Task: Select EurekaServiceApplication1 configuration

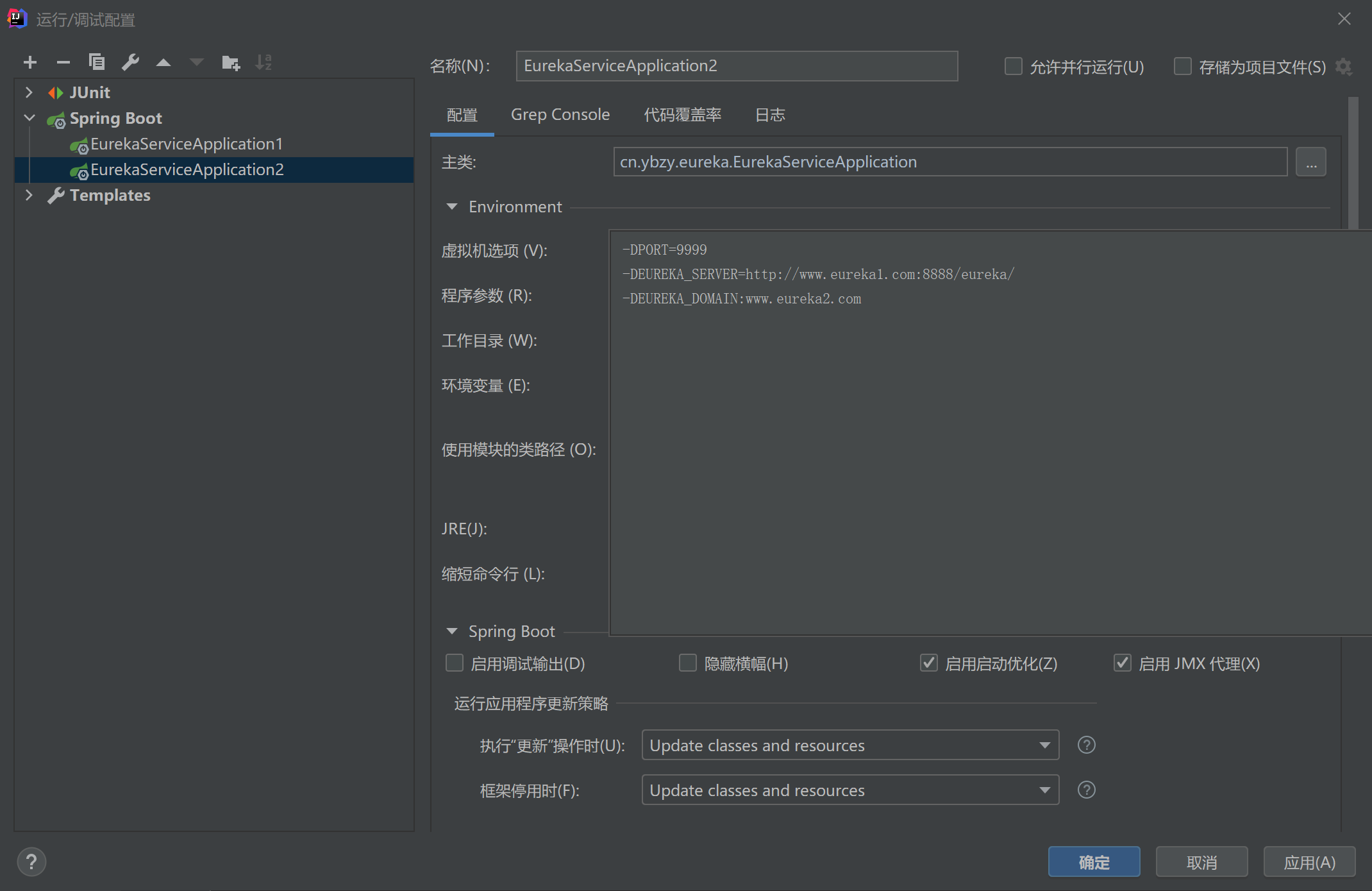Action: coord(185,143)
